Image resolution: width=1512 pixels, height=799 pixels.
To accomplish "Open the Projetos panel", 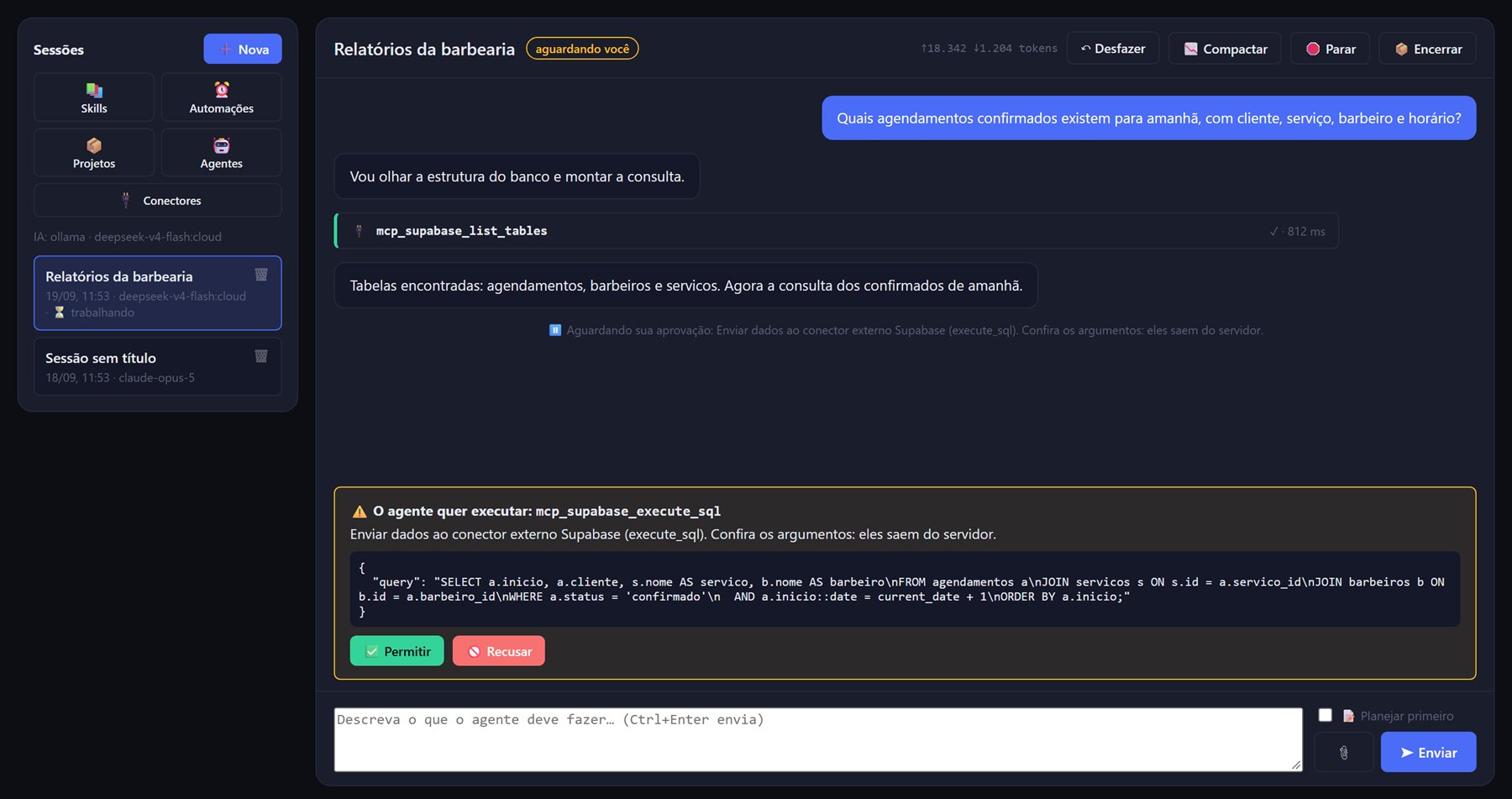I will tap(94, 153).
